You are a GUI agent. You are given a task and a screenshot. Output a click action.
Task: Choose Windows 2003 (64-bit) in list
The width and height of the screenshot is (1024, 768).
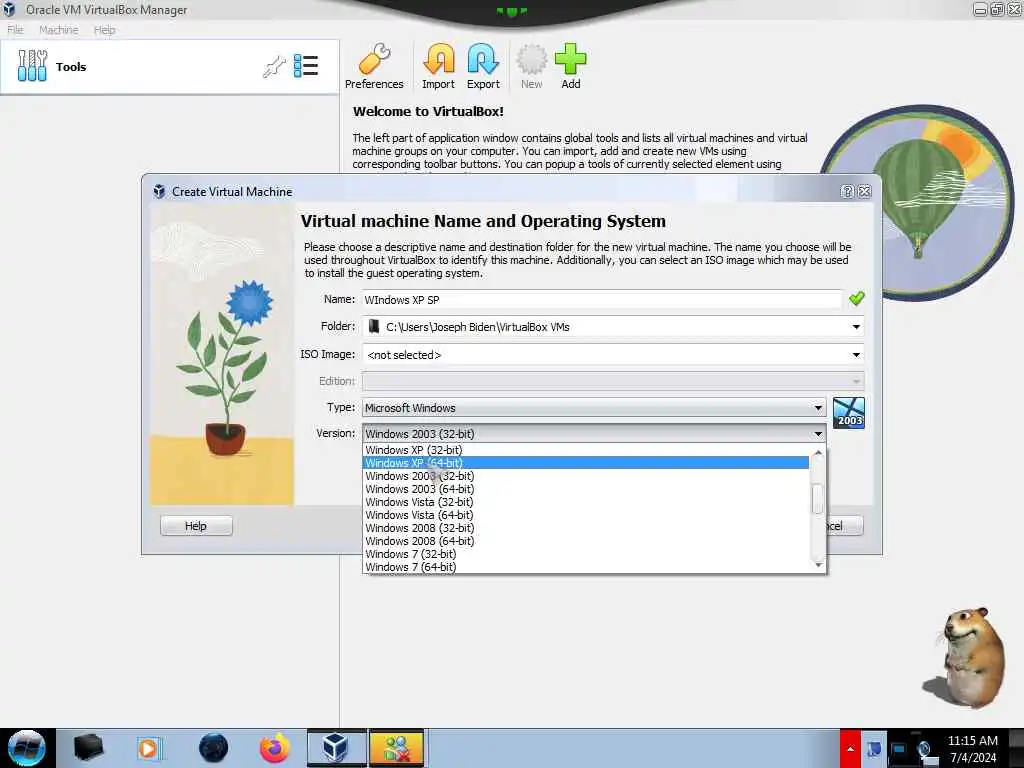(x=586, y=489)
